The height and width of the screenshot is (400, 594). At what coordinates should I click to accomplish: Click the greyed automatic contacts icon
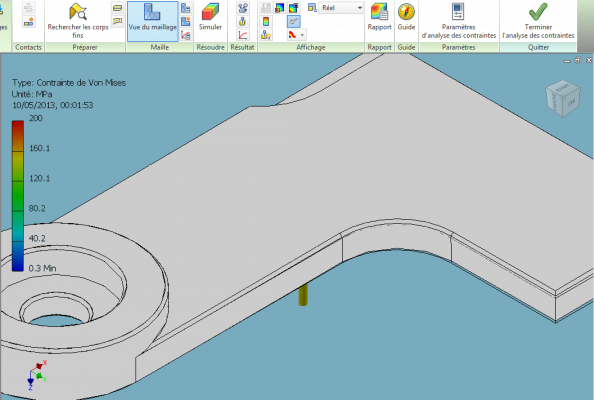tap(29, 8)
